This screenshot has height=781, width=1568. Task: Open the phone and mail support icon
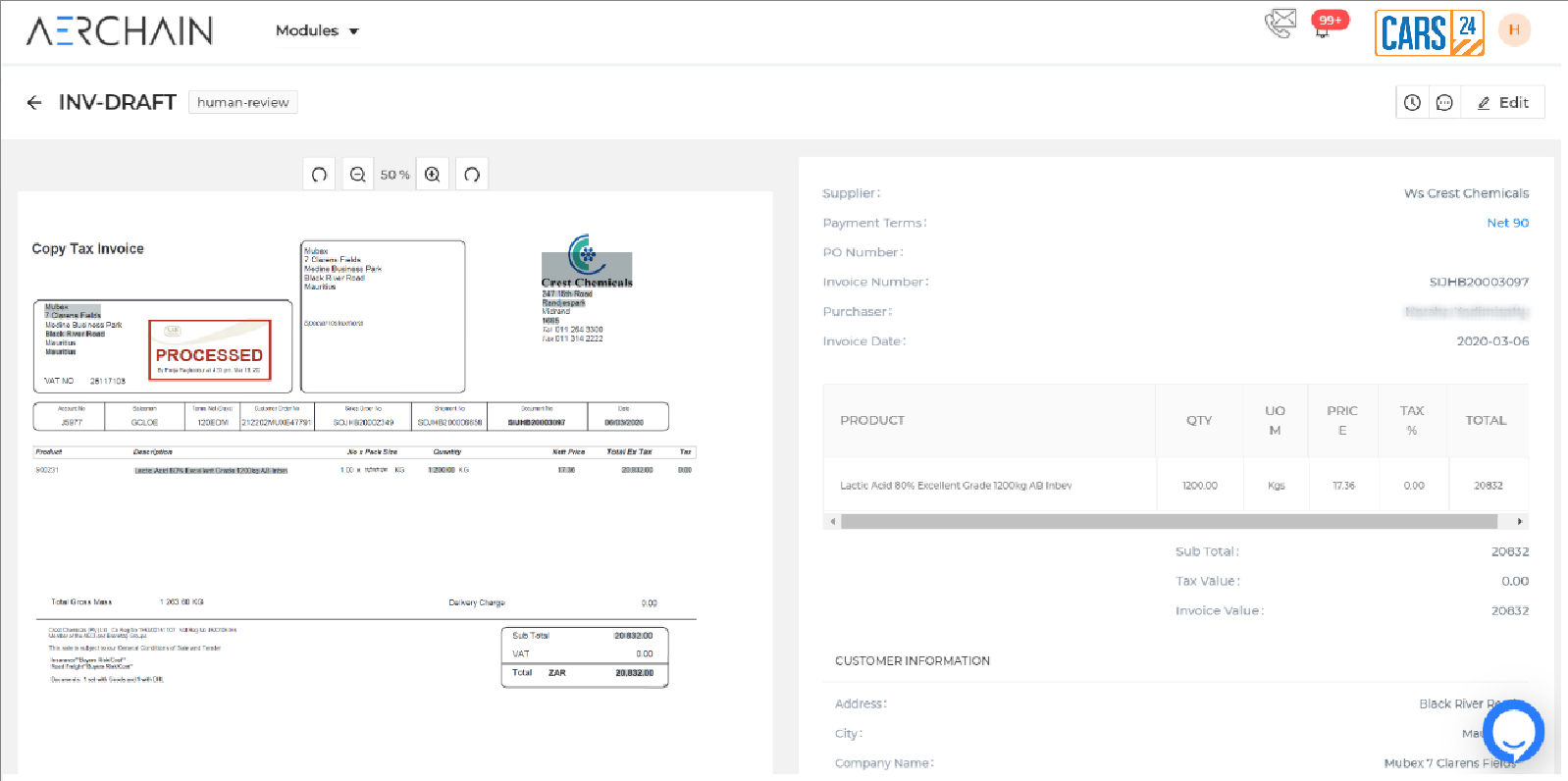click(x=1281, y=23)
